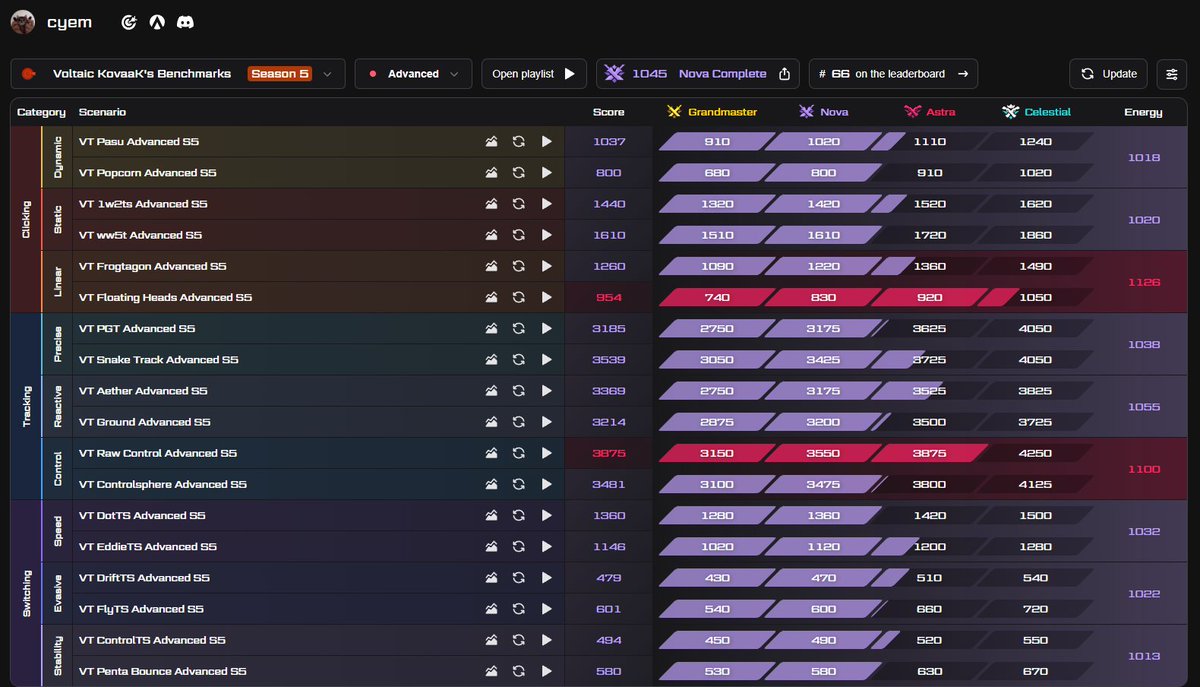Viewport: 1200px width, 687px height.
Task: Play VT Penta Bounce Advanced S5 scenario
Action: click(x=546, y=671)
